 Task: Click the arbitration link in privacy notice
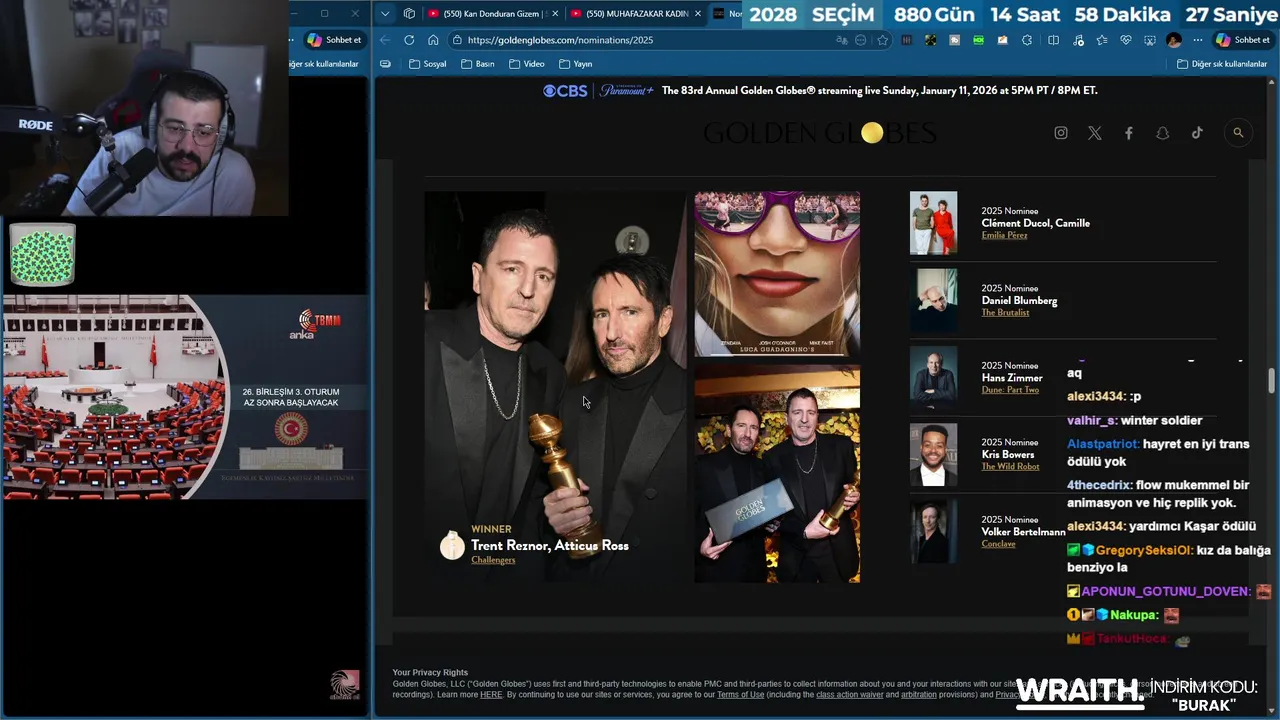click(x=919, y=695)
